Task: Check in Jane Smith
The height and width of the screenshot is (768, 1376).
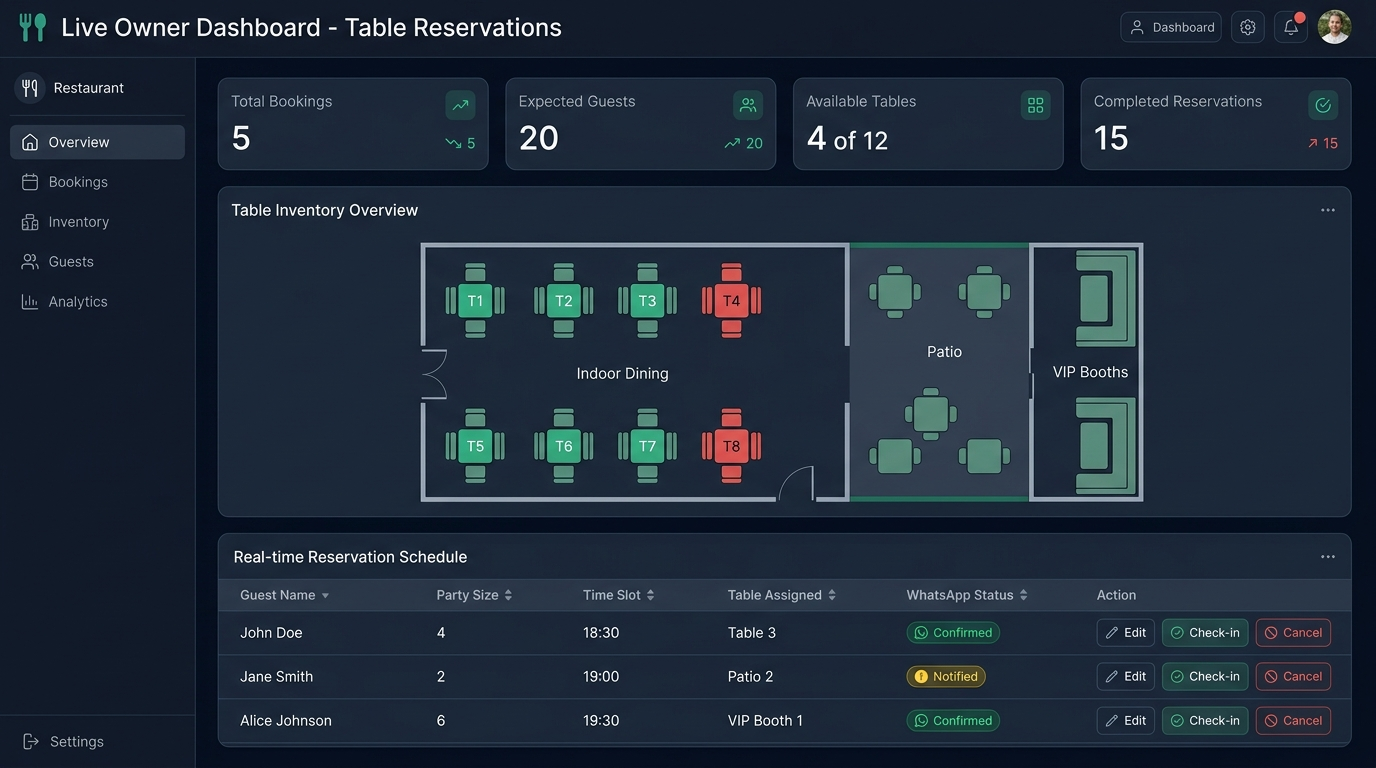Action: click(1205, 677)
